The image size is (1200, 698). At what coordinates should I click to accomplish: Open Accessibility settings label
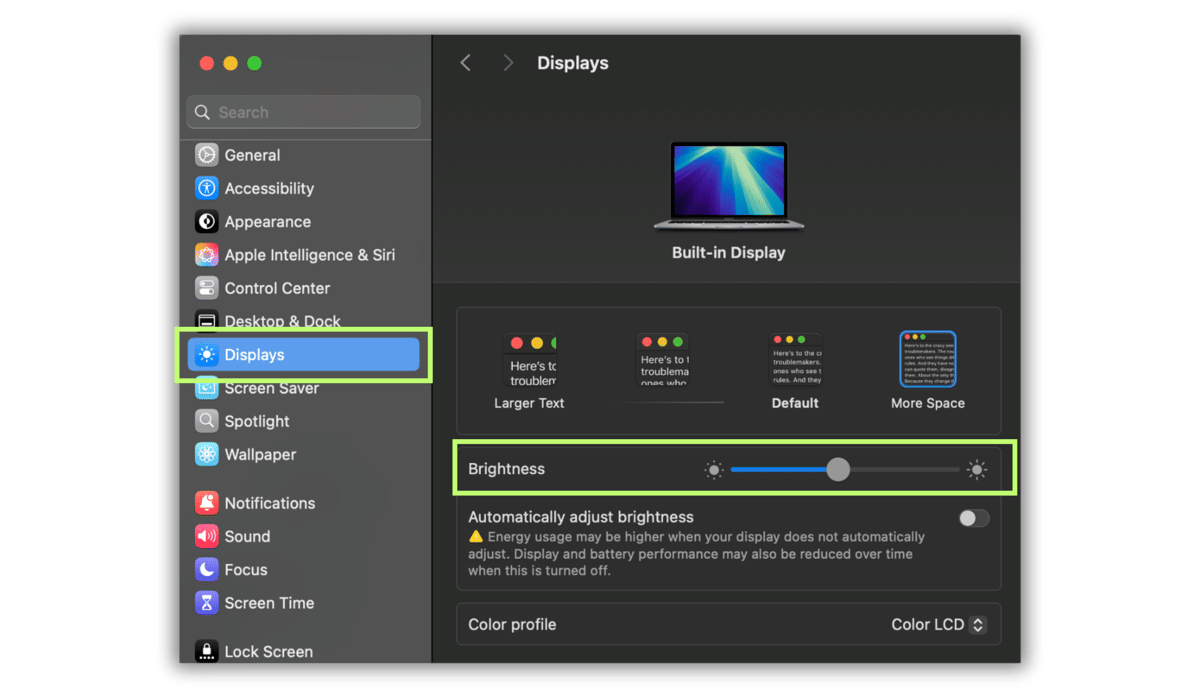click(x=269, y=188)
